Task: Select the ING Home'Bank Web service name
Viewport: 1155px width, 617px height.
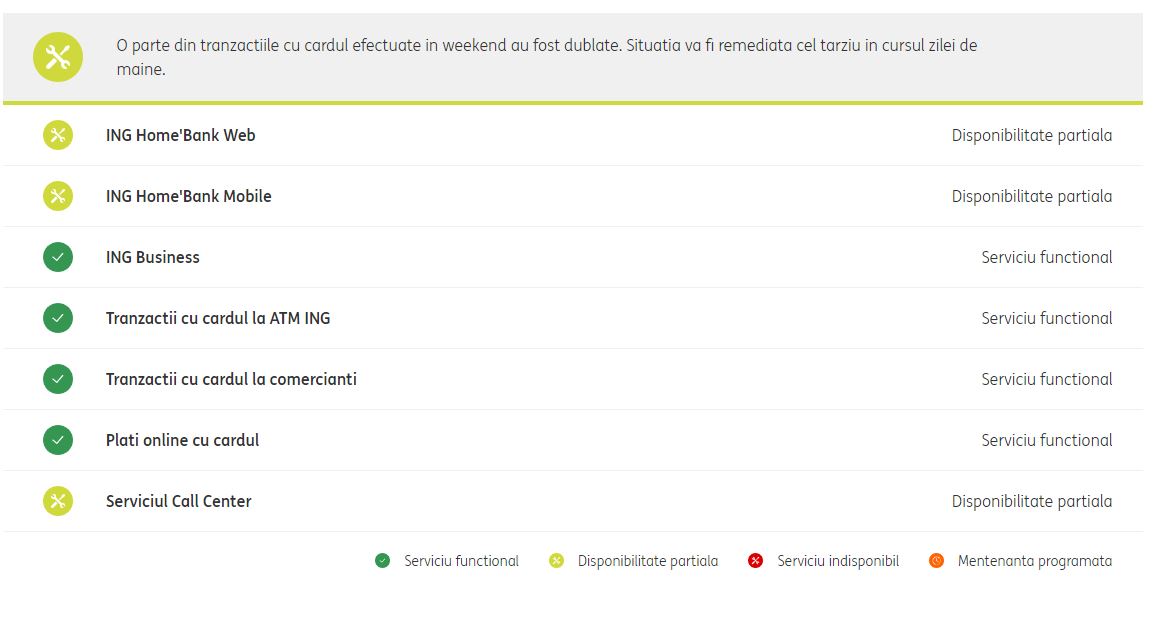Action: coord(181,135)
